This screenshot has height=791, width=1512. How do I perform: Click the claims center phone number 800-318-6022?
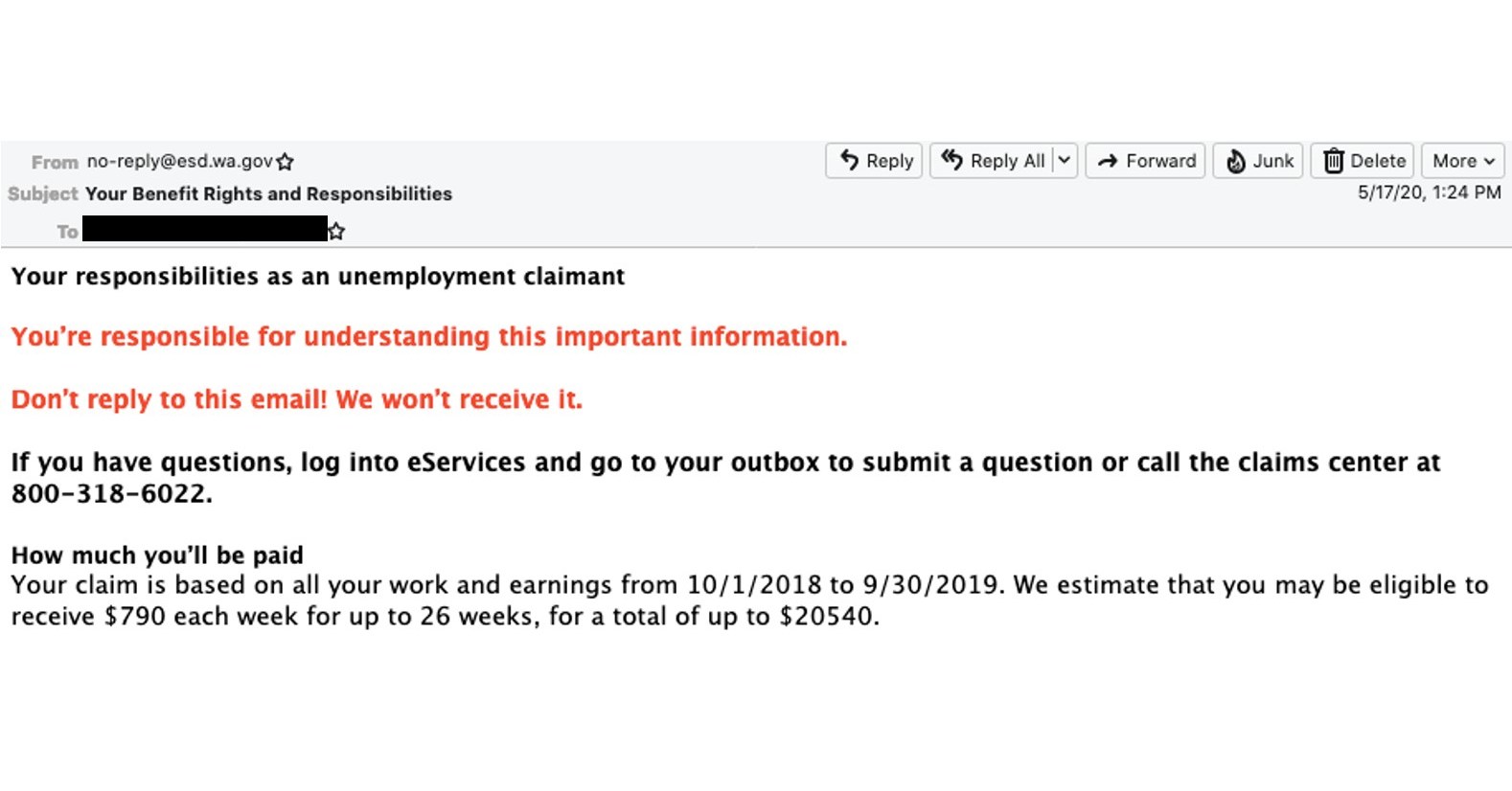[x=109, y=494]
